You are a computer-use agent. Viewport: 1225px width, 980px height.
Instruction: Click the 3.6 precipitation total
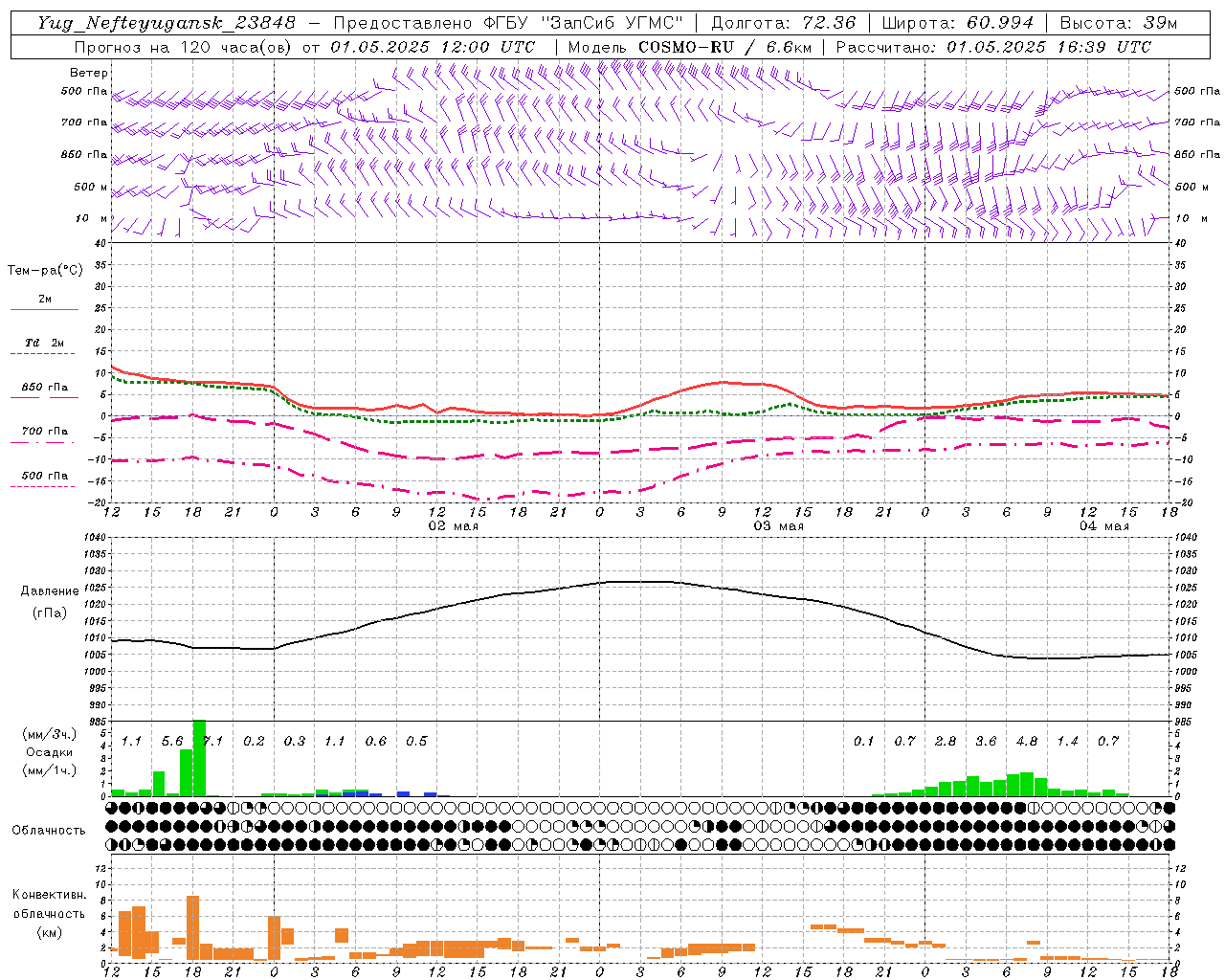tap(986, 741)
